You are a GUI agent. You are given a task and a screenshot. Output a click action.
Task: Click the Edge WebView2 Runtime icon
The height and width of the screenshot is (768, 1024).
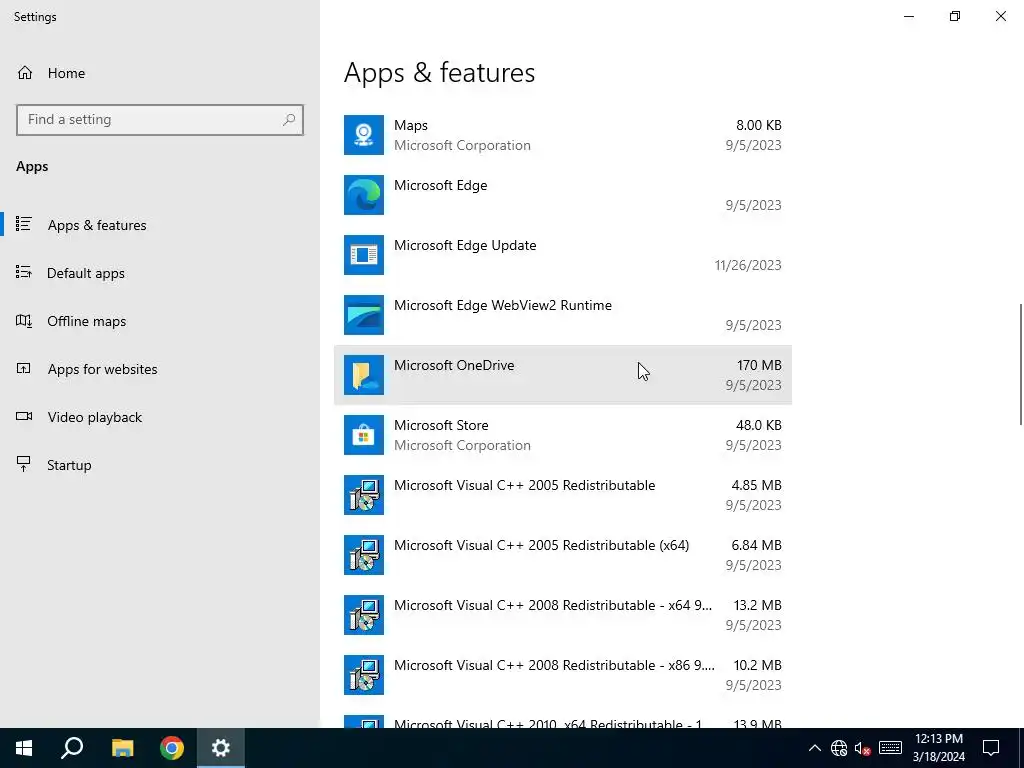(364, 315)
